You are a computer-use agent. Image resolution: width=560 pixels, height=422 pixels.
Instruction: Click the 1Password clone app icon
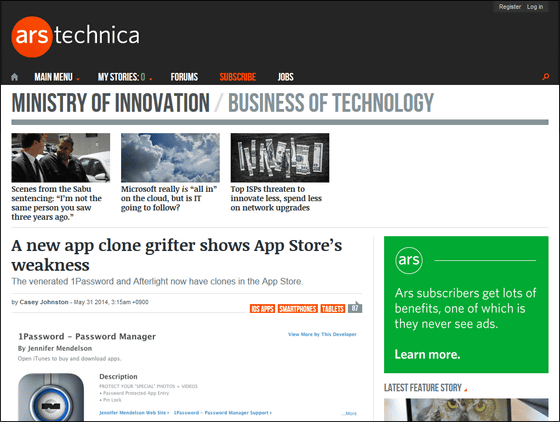click(51, 397)
